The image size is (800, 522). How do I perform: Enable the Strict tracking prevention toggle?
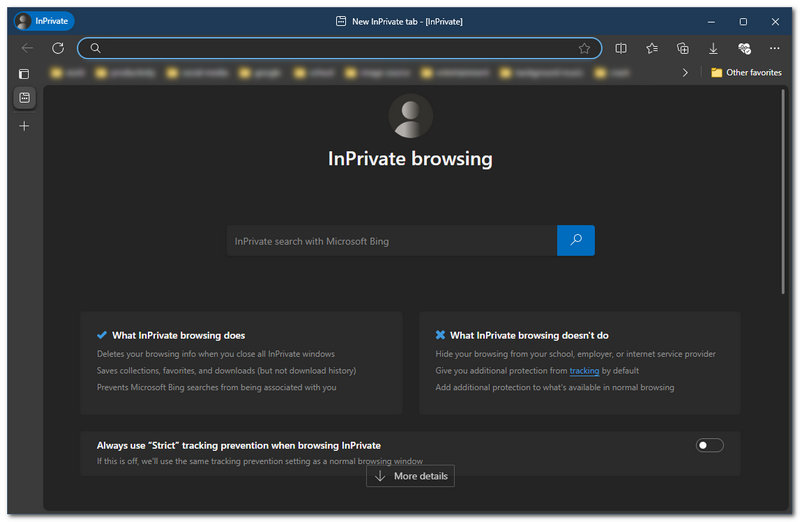tap(709, 445)
